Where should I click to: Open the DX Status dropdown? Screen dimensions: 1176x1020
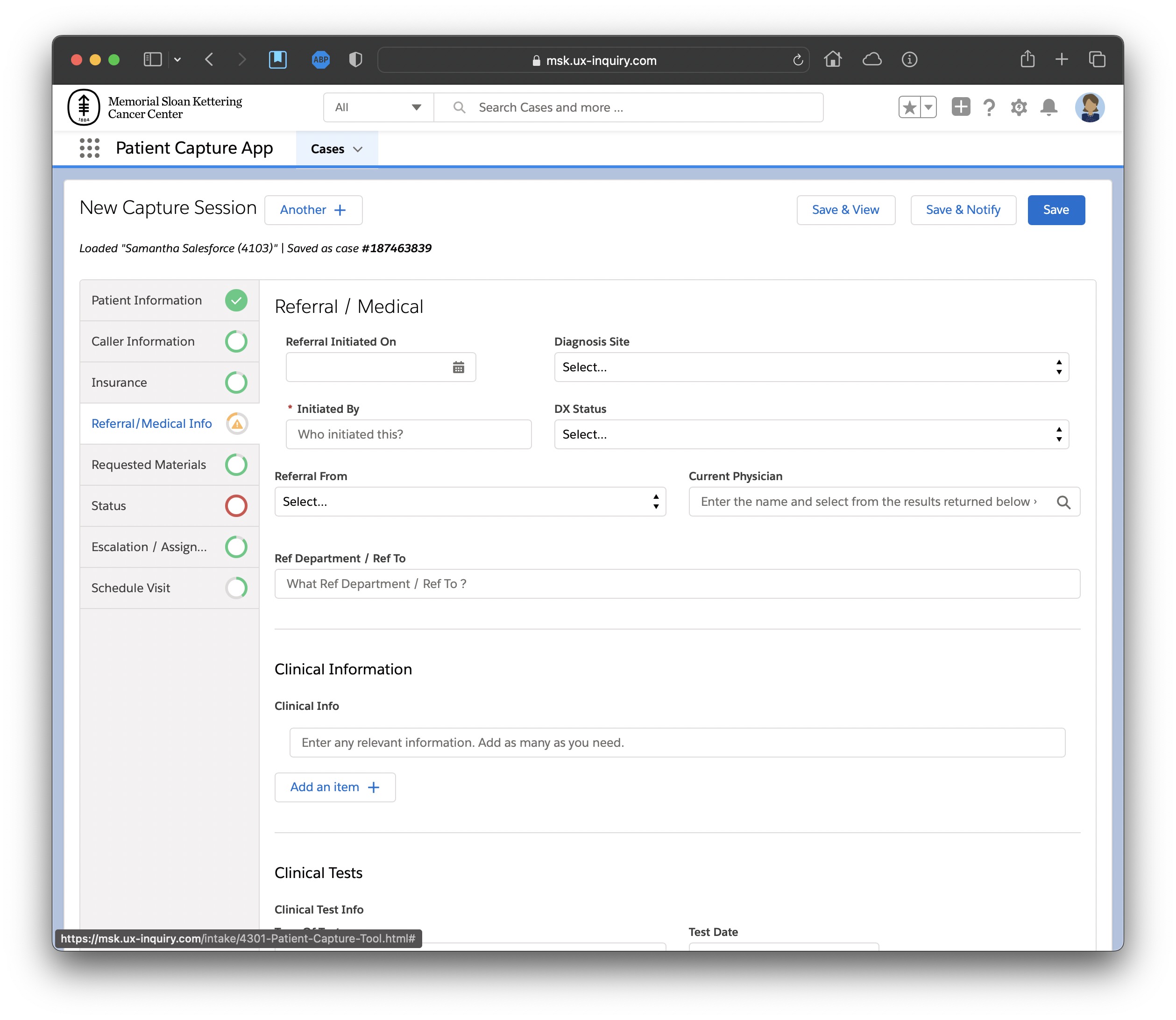click(x=811, y=434)
